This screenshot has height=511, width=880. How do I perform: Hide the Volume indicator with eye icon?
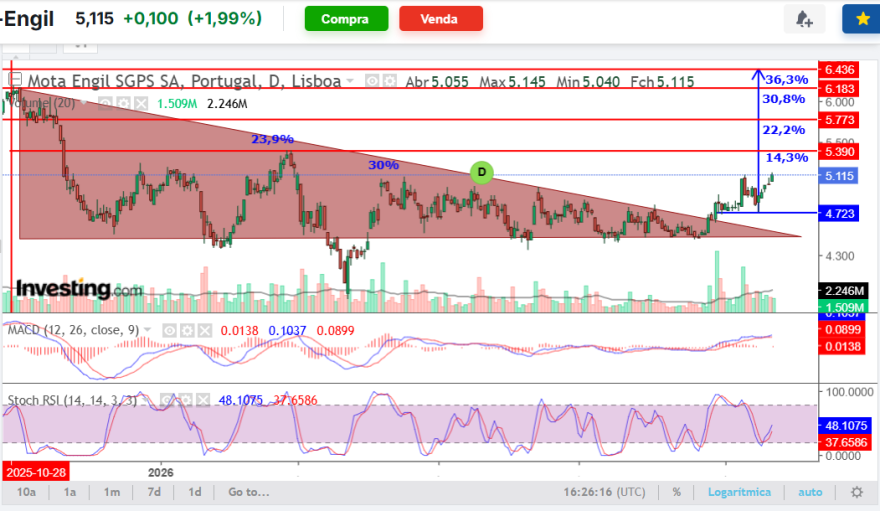pos(105,104)
